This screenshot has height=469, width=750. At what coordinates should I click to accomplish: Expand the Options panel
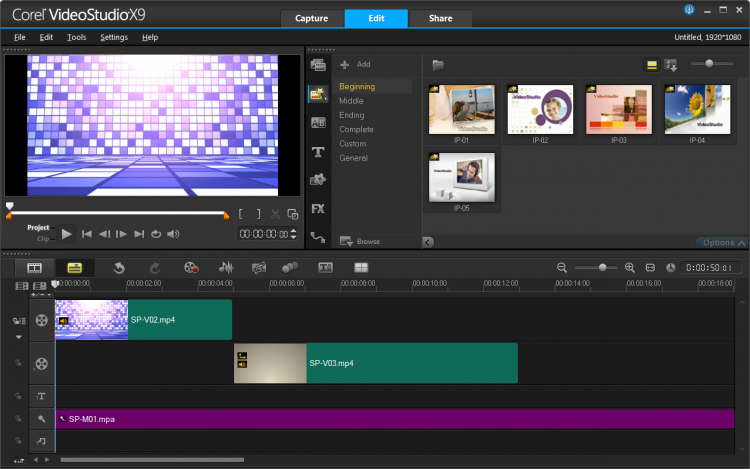[x=722, y=242]
